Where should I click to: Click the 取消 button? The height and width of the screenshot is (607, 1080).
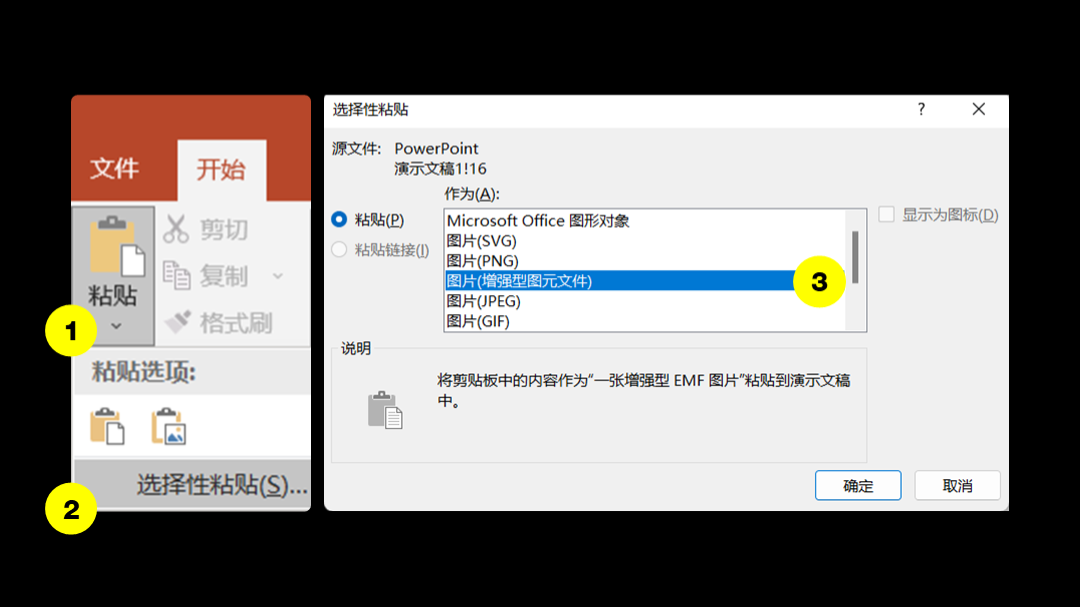click(957, 486)
